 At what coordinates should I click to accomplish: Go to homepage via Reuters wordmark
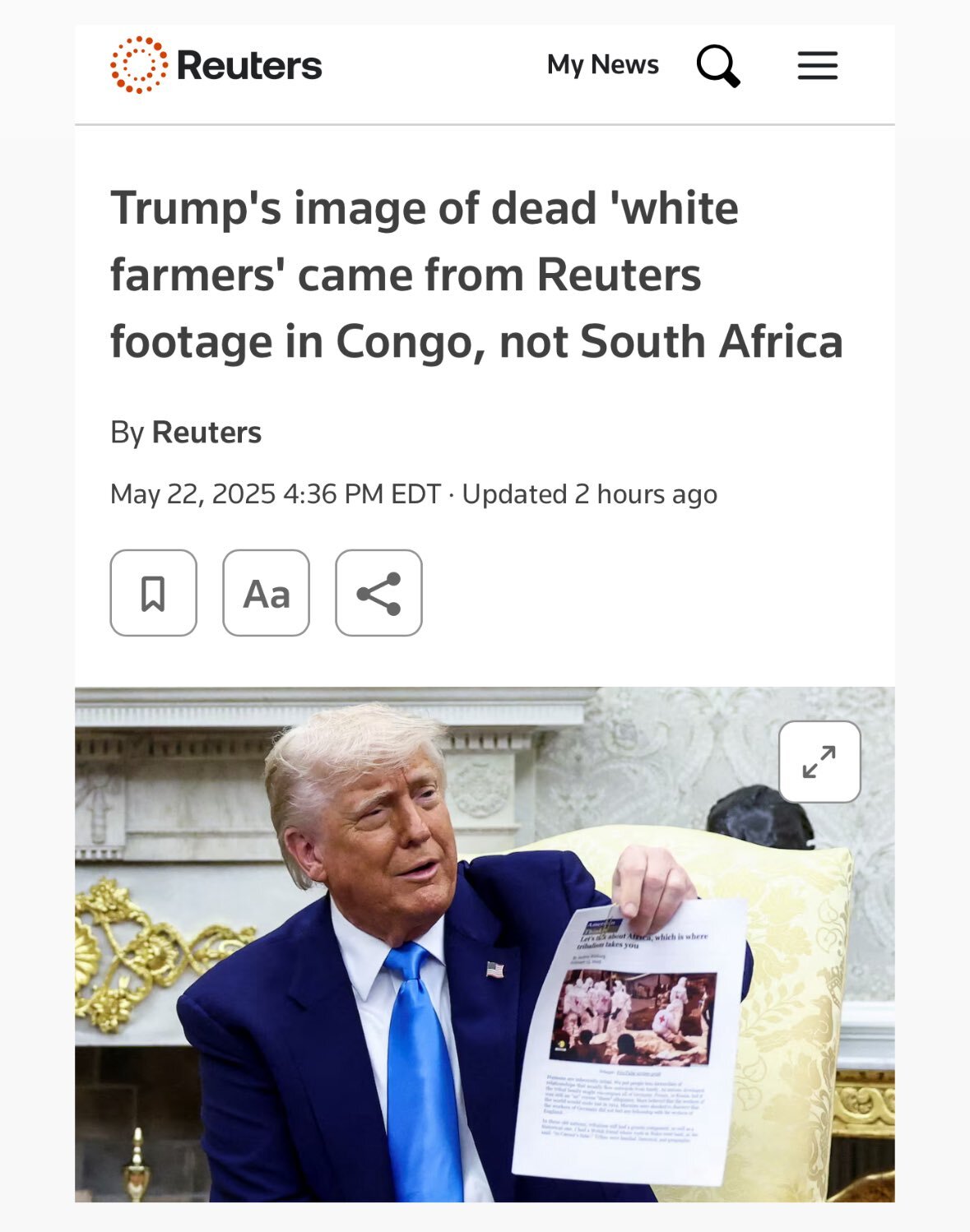pyautogui.click(x=249, y=66)
